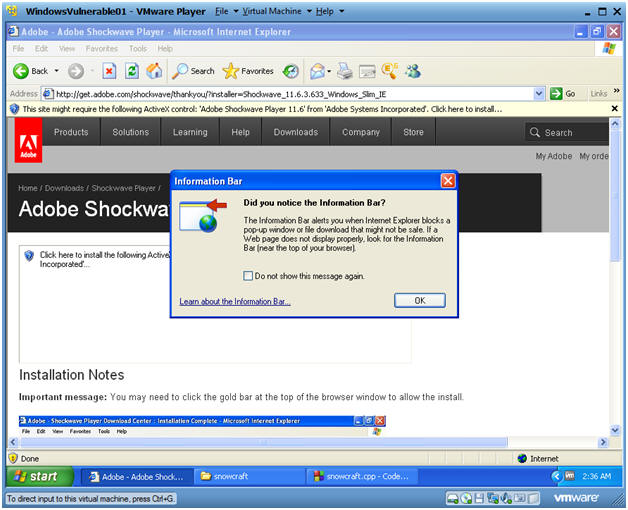Close the Information Bar dialog with red X
Viewport: 628px width, 510px height.
[448, 181]
